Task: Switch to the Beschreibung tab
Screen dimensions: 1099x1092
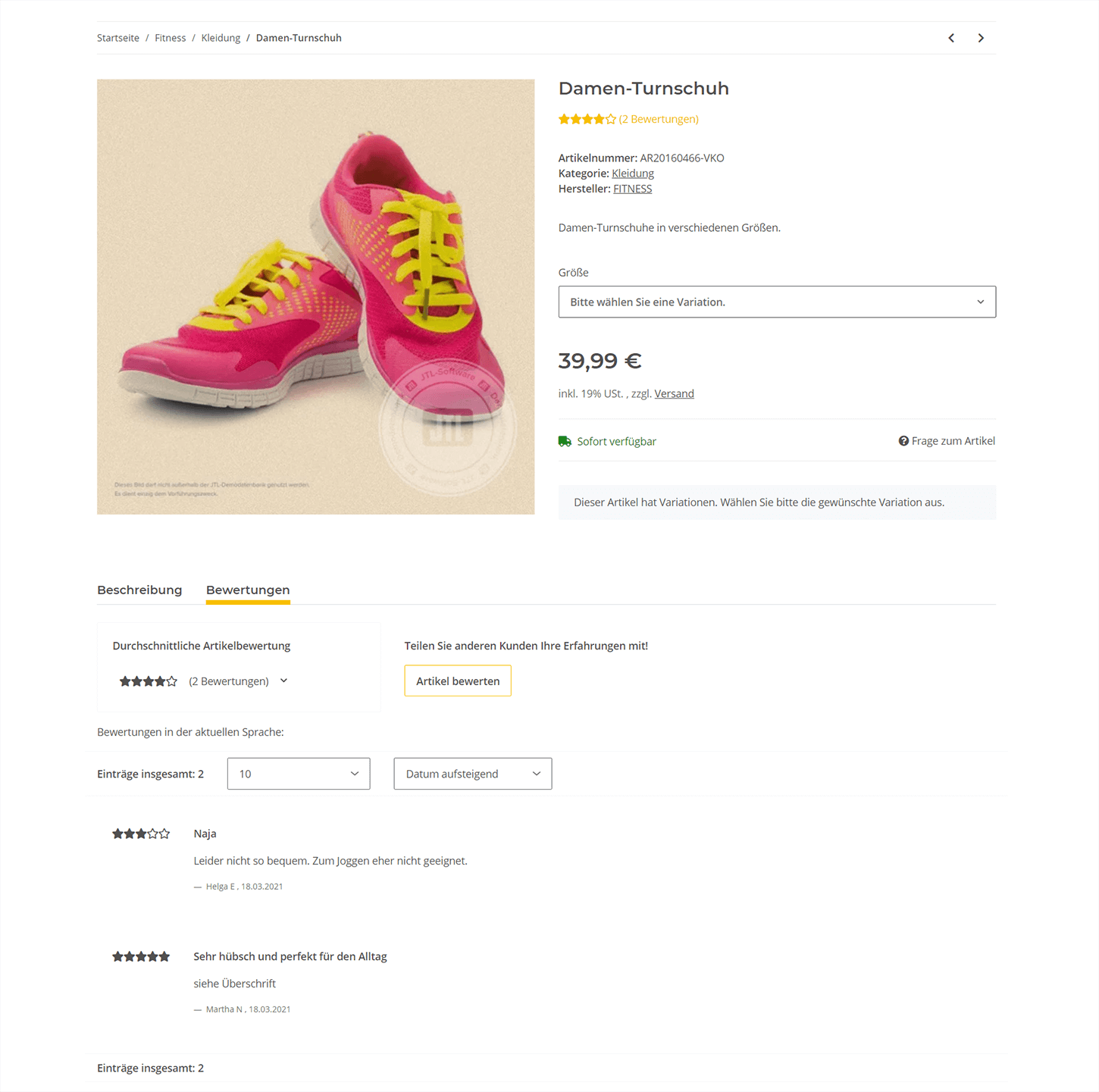Action: pos(139,590)
